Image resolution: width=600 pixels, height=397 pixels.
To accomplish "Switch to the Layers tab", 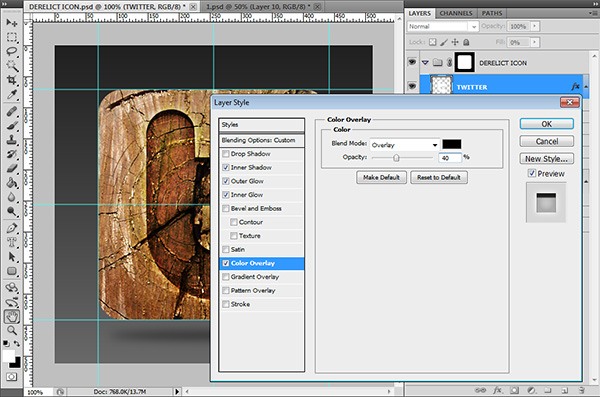I will click(420, 13).
